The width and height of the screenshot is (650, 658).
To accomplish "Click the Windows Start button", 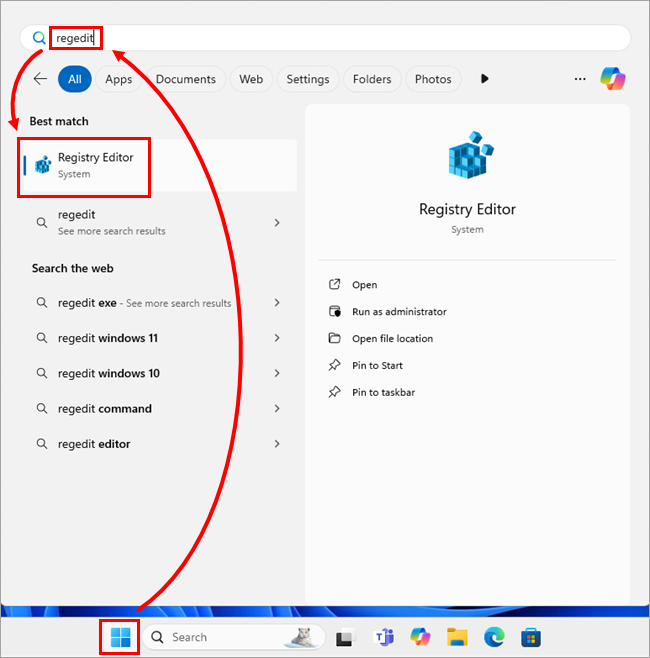I will (121, 637).
